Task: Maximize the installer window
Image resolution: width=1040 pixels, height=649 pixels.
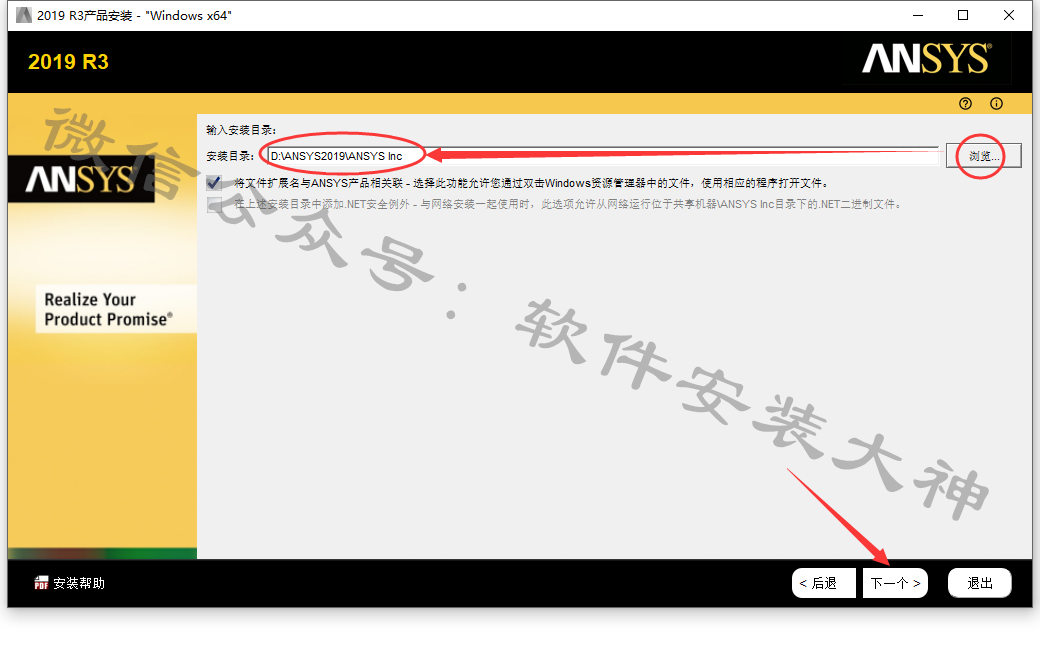Action: pyautogui.click(x=963, y=15)
